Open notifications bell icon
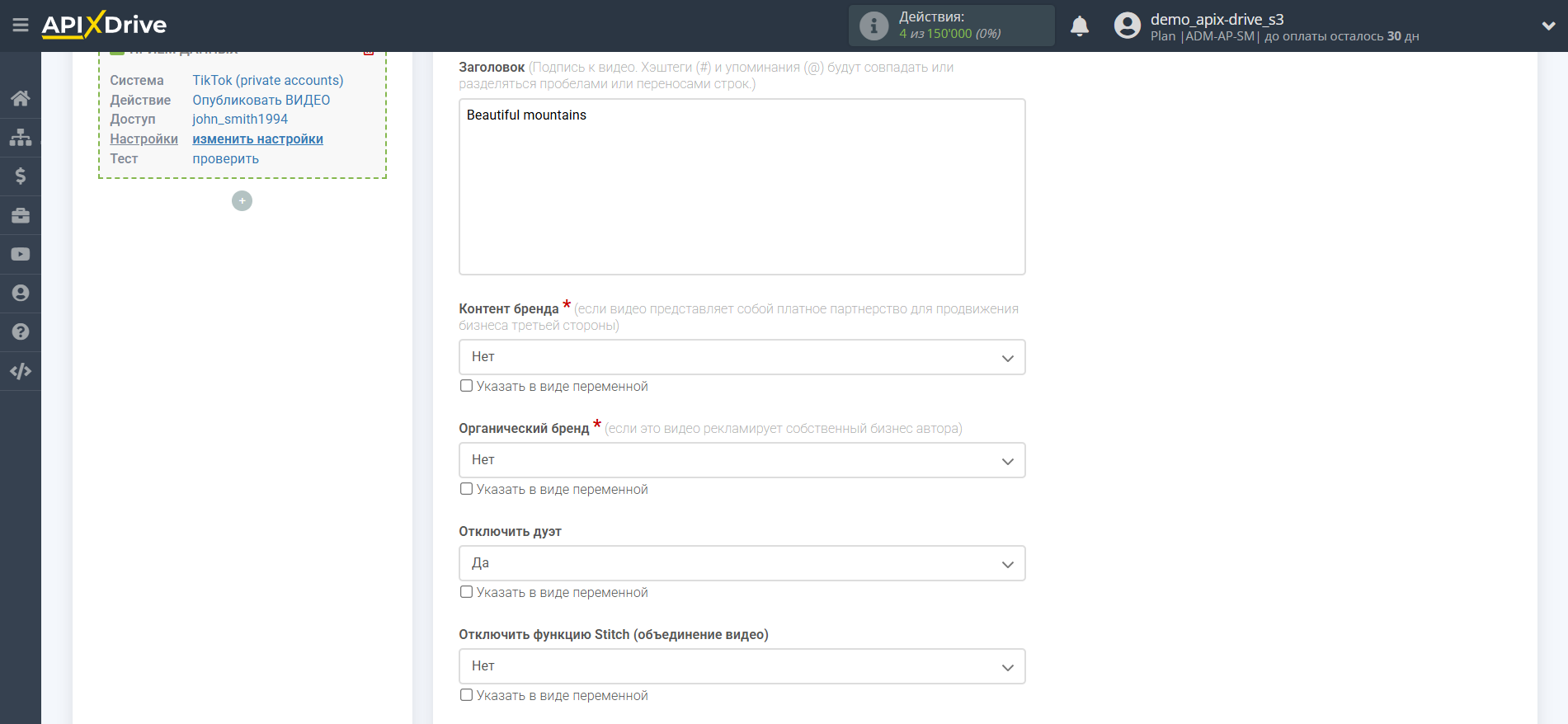Screen dimensions: 1568x724 coord(1080,26)
